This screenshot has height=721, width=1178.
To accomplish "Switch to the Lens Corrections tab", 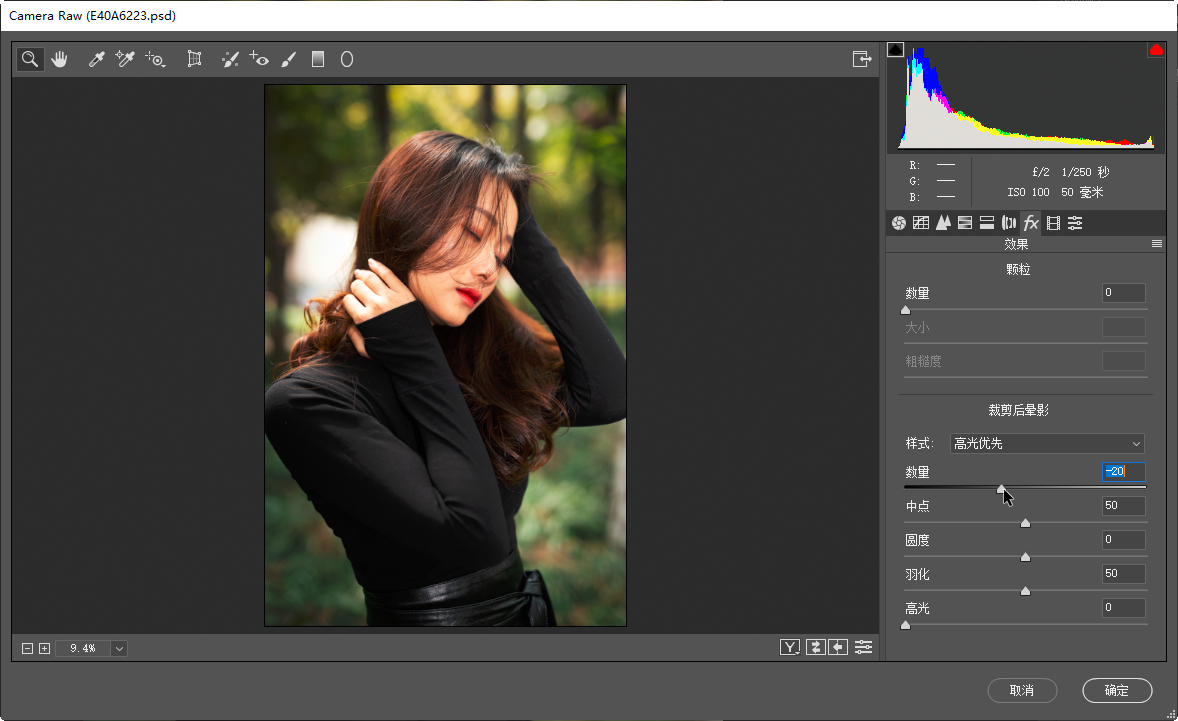I will [1009, 223].
